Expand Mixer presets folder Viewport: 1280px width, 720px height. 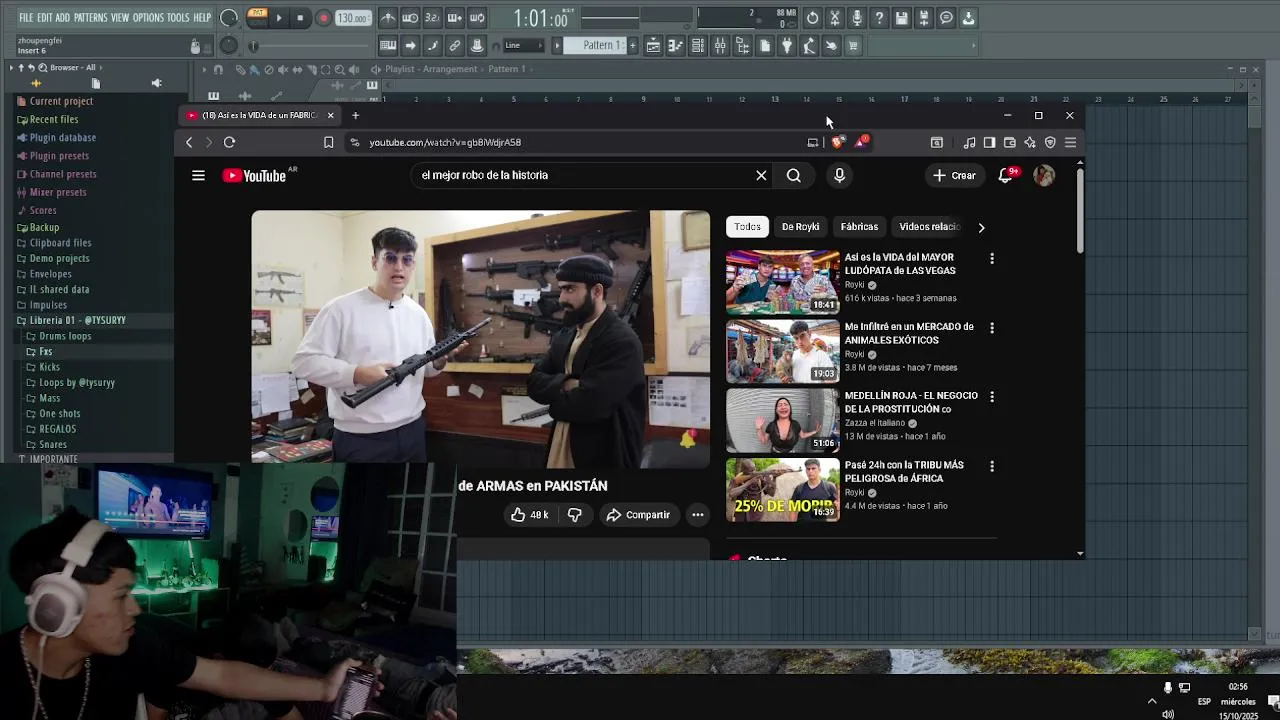pyautogui.click(x=57, y=192)
